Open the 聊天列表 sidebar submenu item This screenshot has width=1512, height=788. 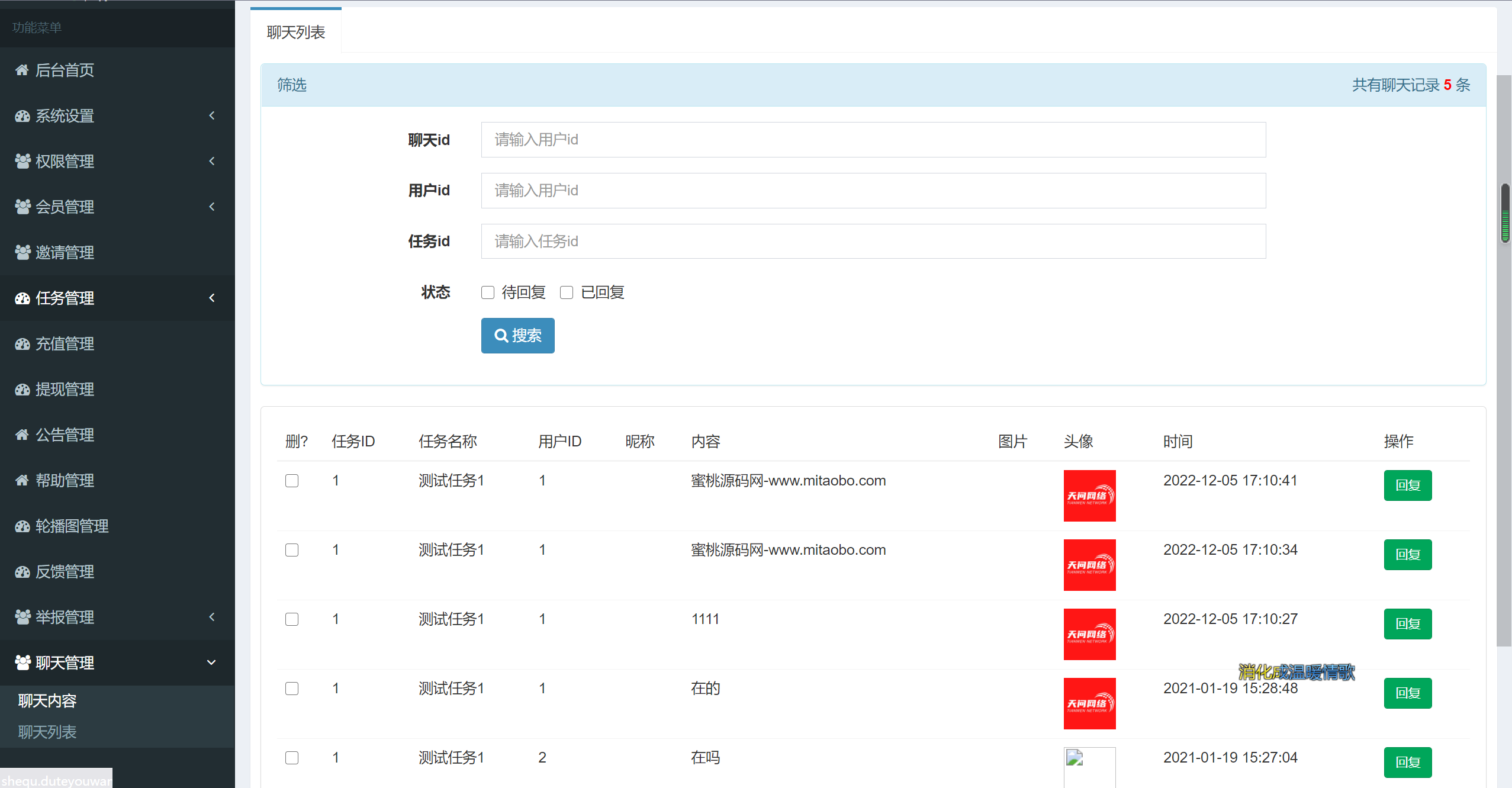pyautogui.click(x=47, y=732)
